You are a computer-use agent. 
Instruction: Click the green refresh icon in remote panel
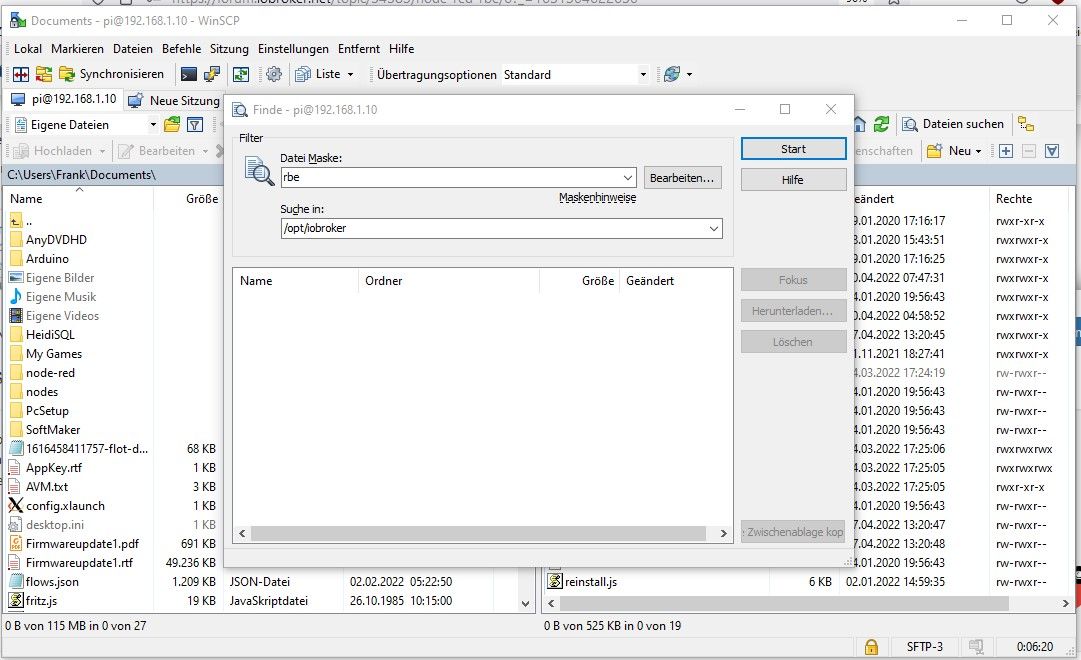[x=881, y=124]
